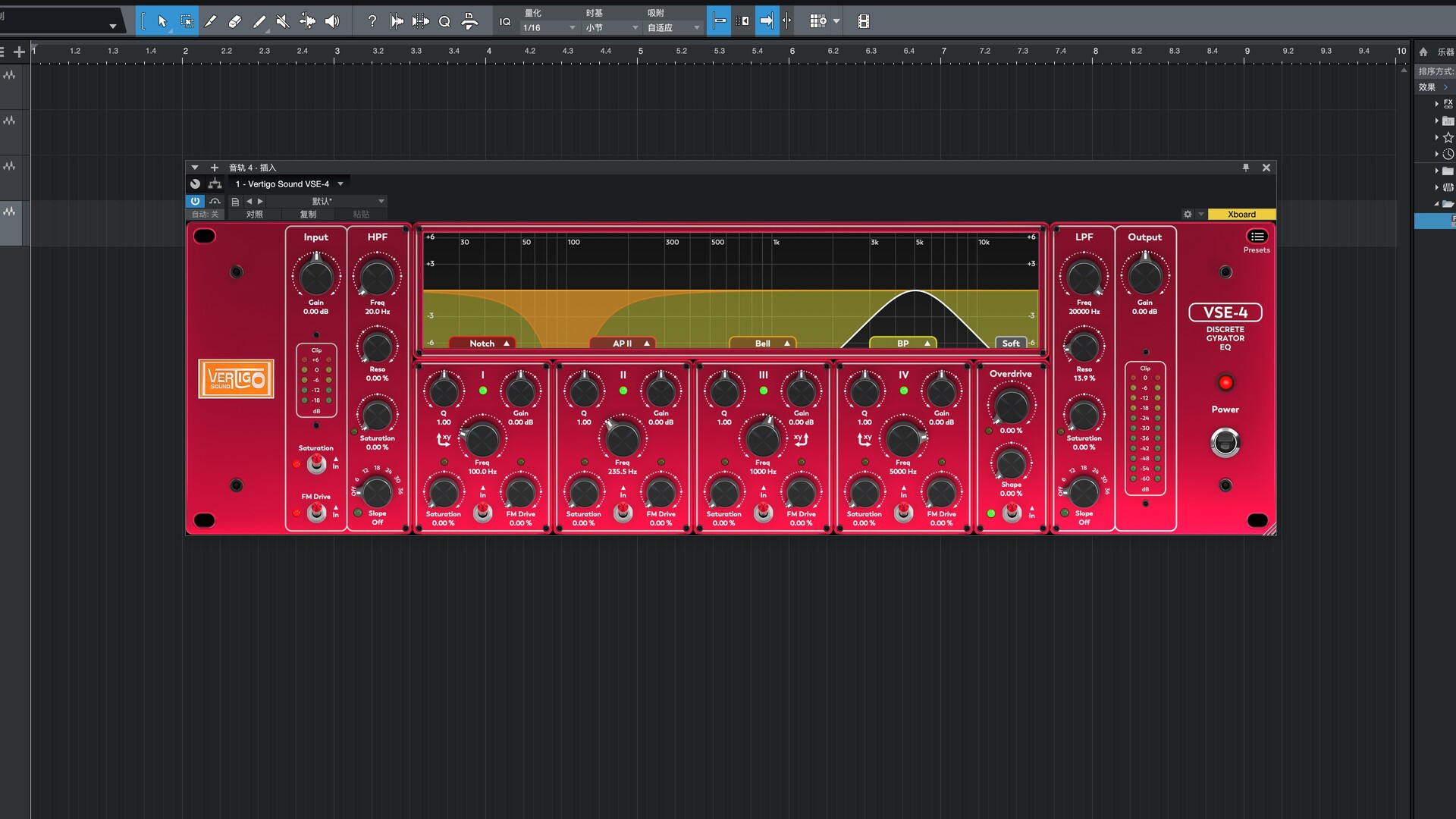Click Vertigo Sound logo
The width and height of the screenshot is (1456, 819).
(x=236, y=378)
